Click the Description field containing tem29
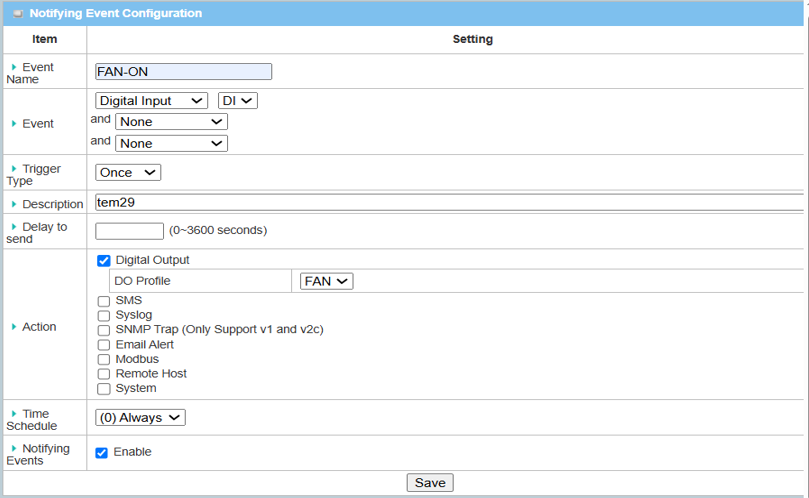 [450, 202]
